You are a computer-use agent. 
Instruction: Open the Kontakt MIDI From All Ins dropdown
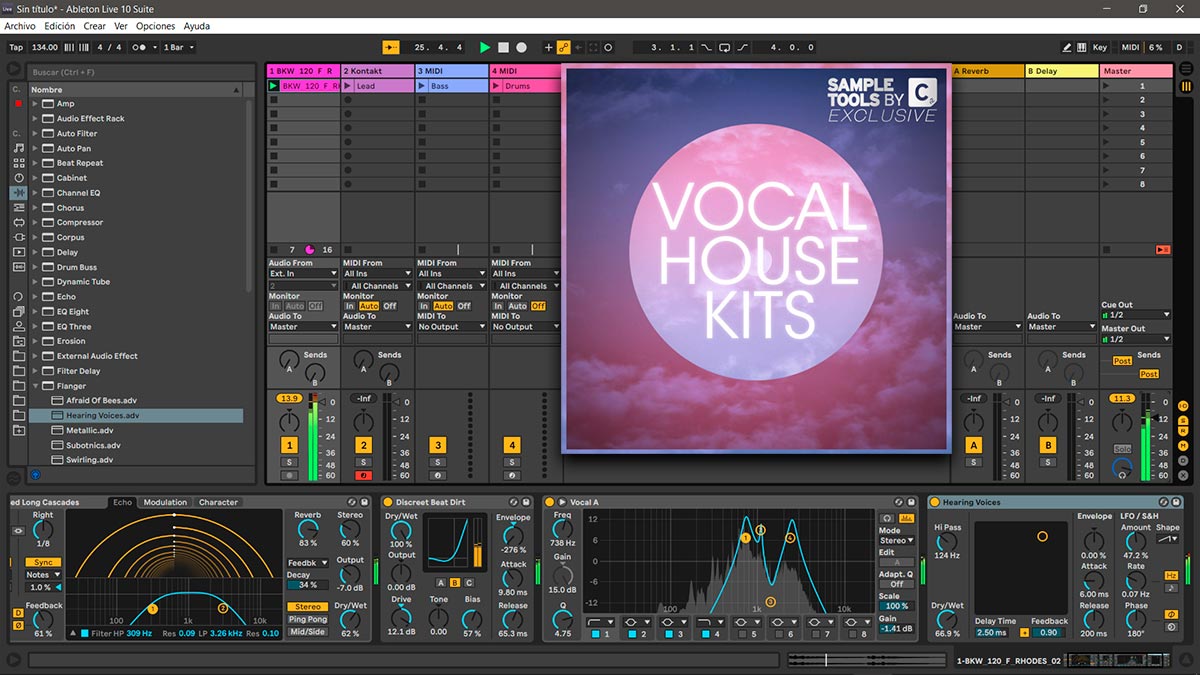[x=377, y=273]
